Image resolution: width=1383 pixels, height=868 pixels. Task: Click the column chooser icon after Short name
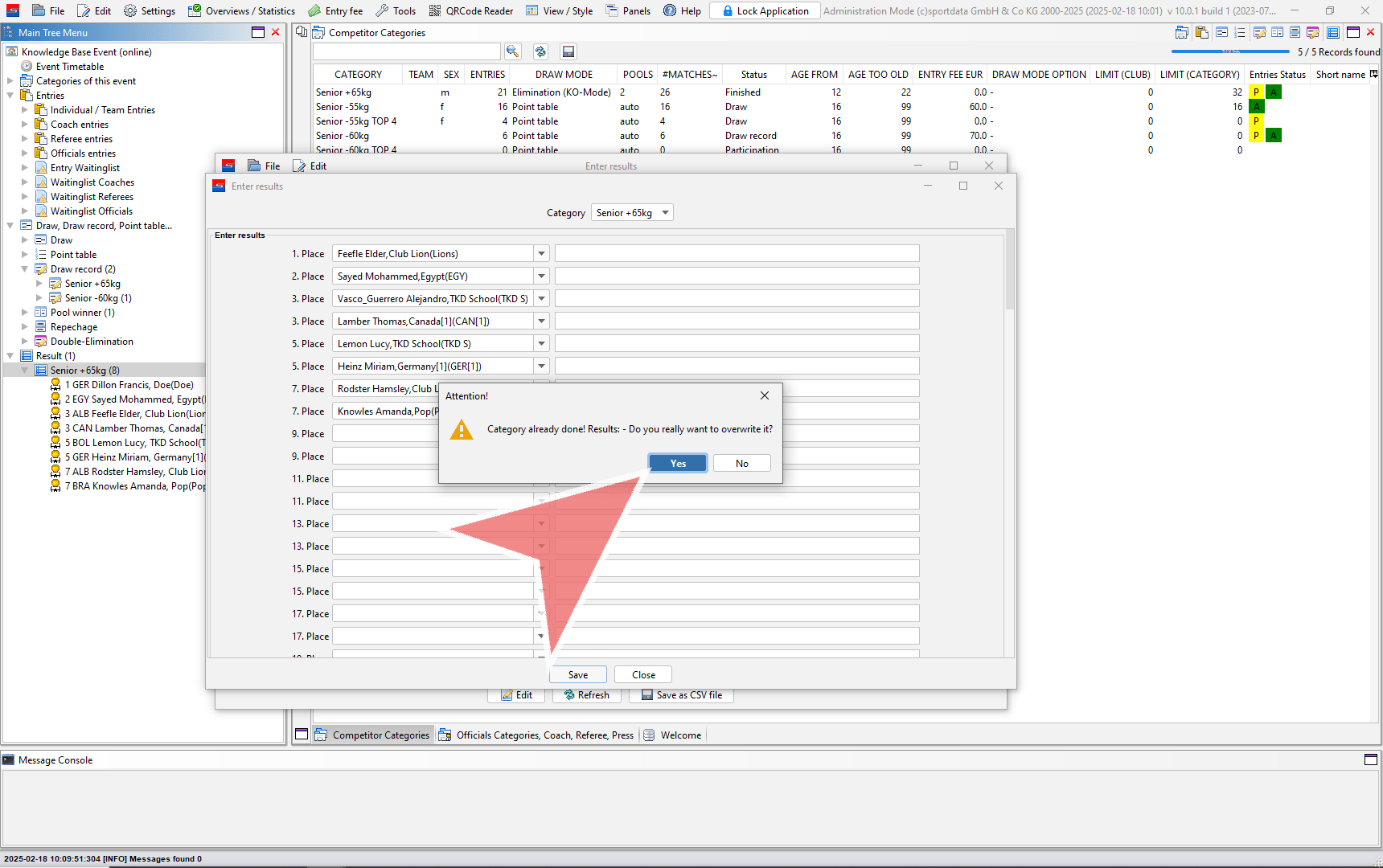[x=1374, y=74]
